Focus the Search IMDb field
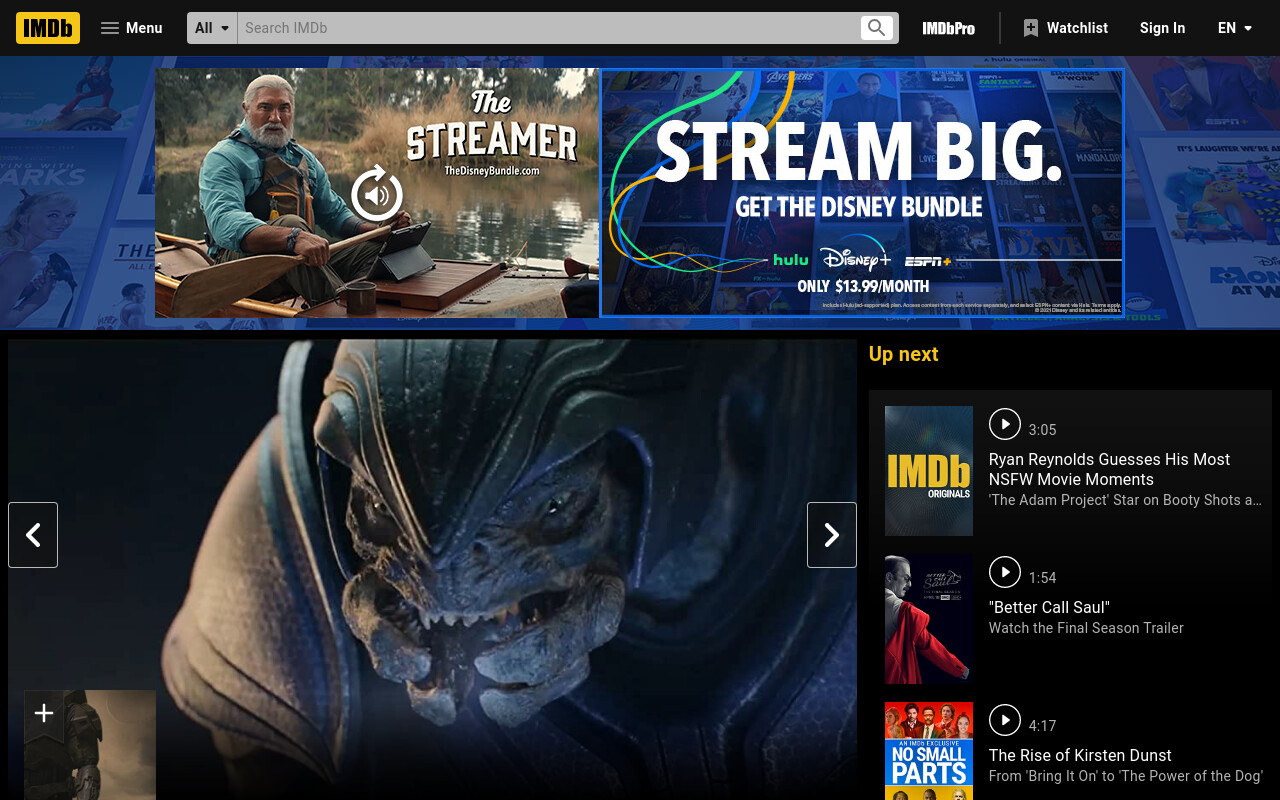 tap(548, 28)
